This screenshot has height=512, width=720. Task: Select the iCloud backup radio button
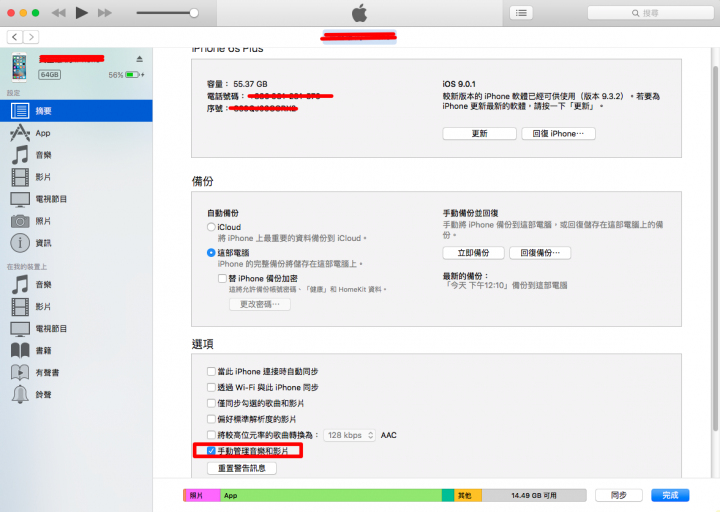click(x=211, y=227)
